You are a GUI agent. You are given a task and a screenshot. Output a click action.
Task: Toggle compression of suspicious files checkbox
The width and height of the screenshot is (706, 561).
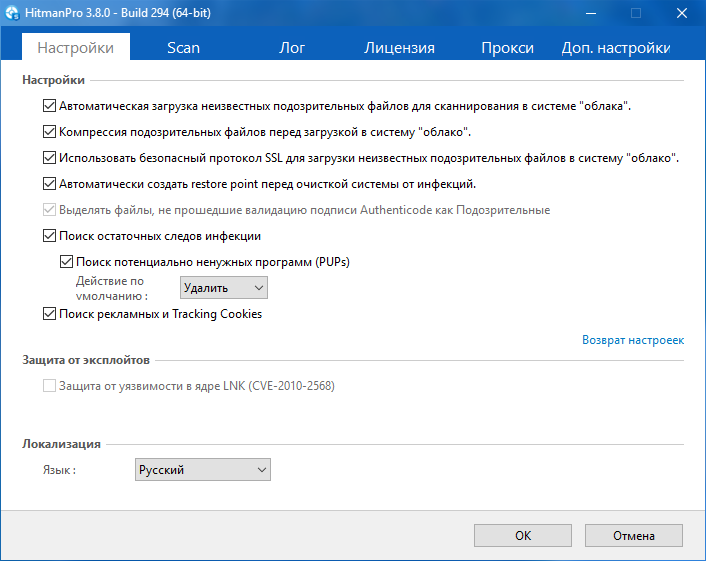click(x=50, y=132)
